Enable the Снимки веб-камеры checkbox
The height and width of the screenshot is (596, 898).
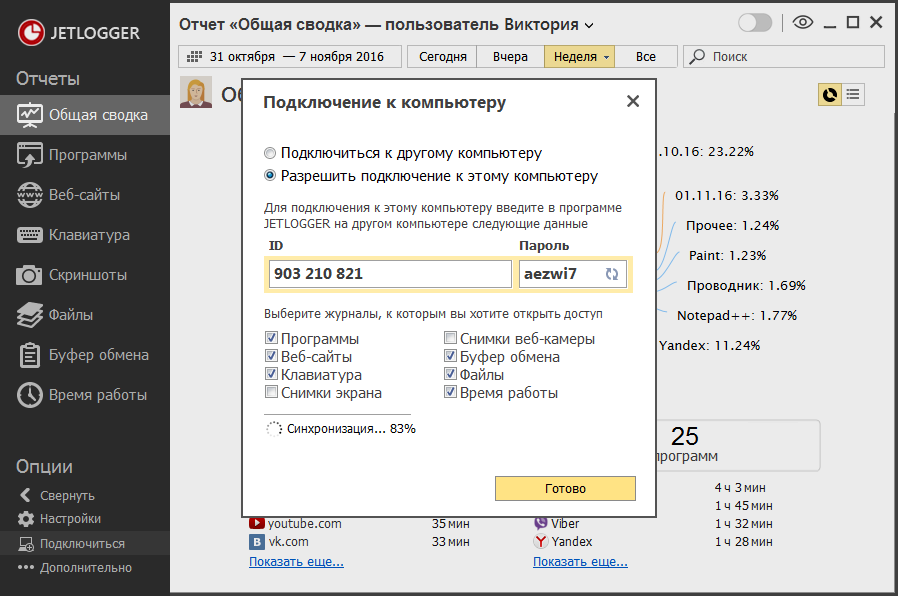click(451, 338)
